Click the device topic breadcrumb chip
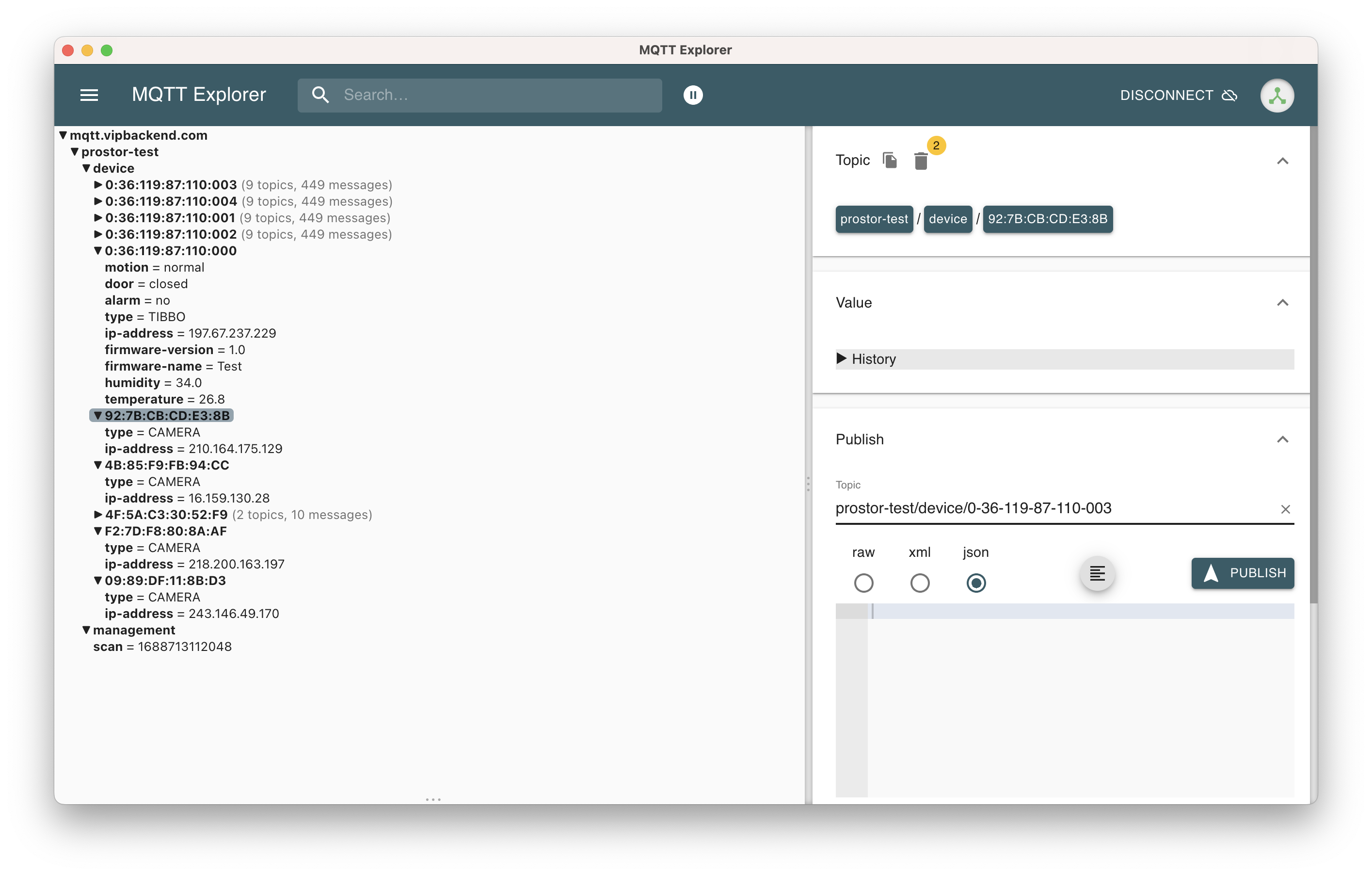The image size is (1372, 876). 947,219
